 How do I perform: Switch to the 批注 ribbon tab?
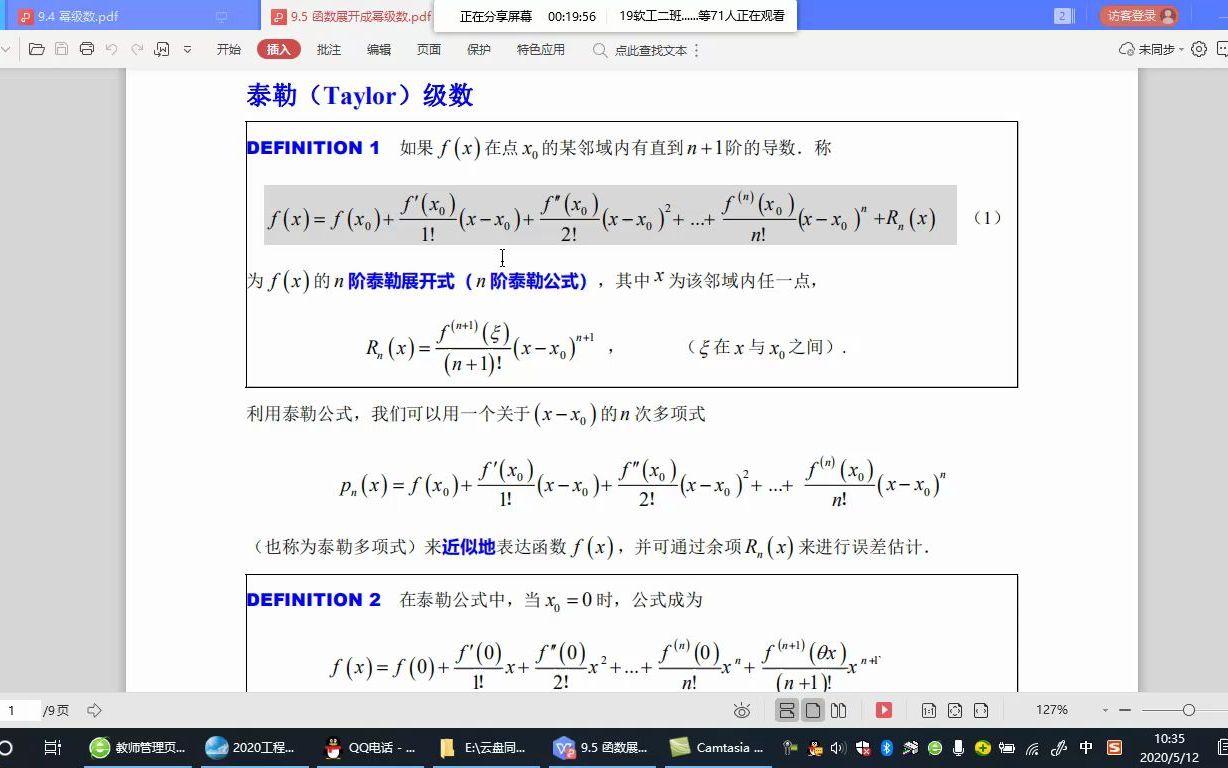pos(328,49)
